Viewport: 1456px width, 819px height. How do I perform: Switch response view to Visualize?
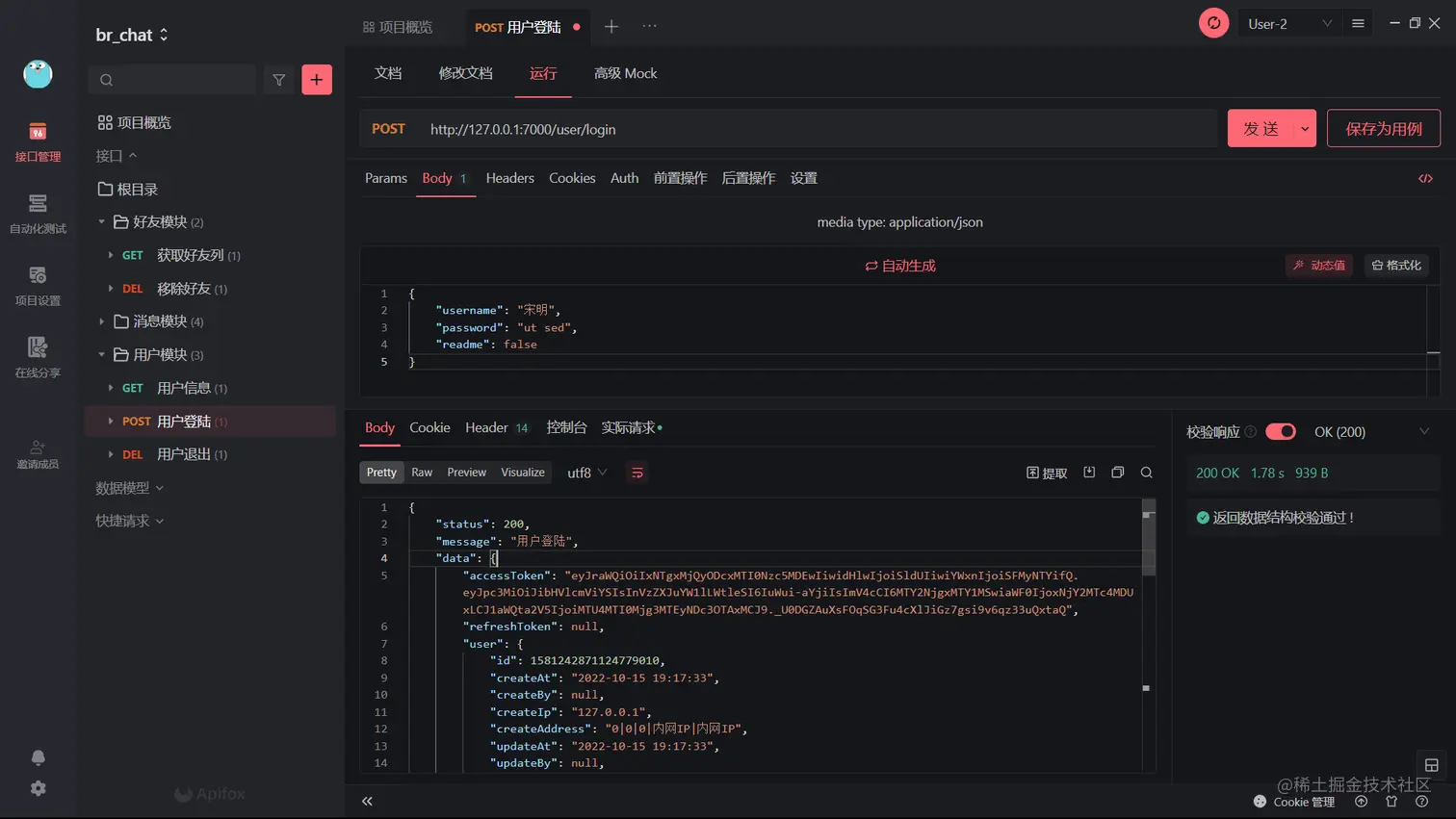click(523, 473)
